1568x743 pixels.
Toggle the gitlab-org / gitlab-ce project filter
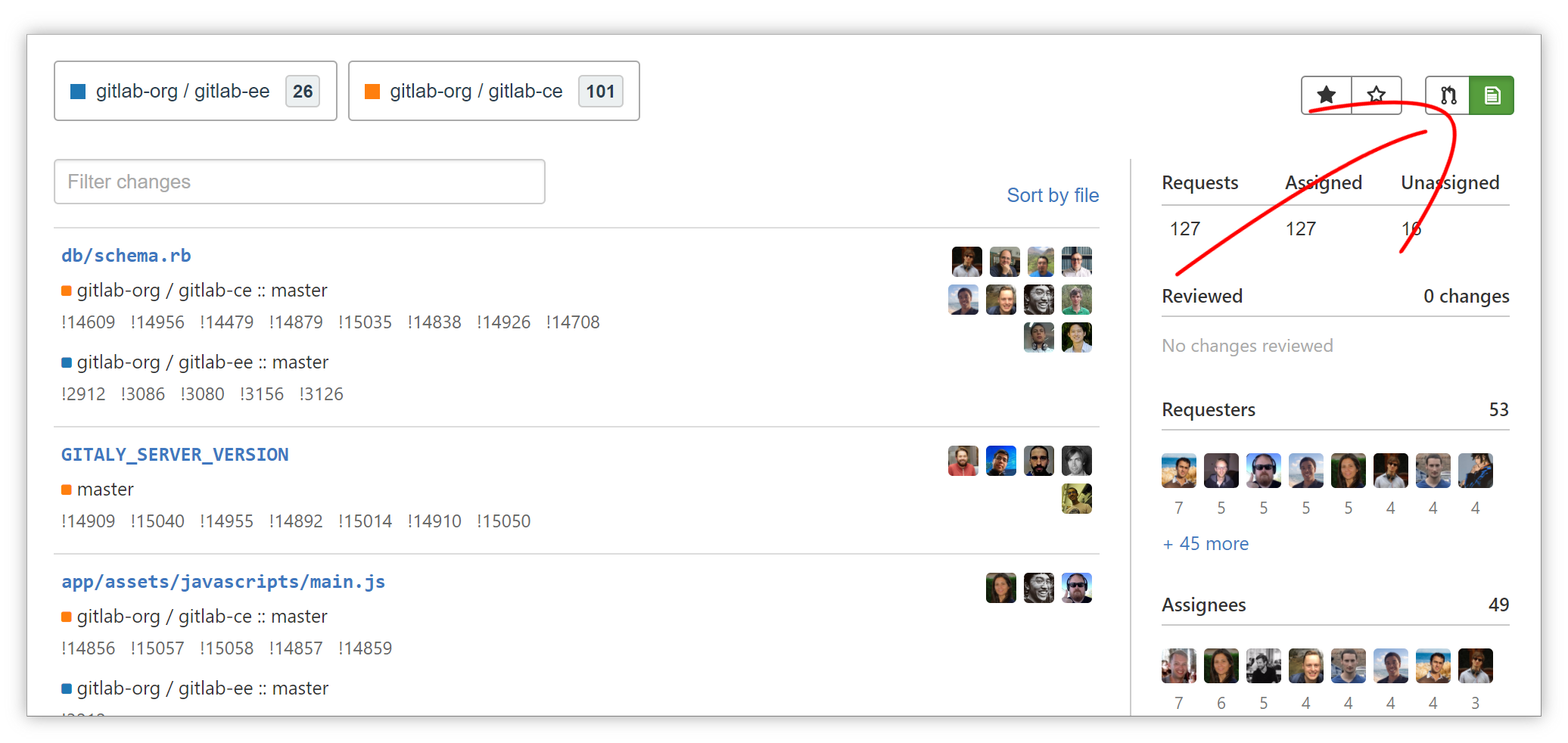tap(494, 91)
